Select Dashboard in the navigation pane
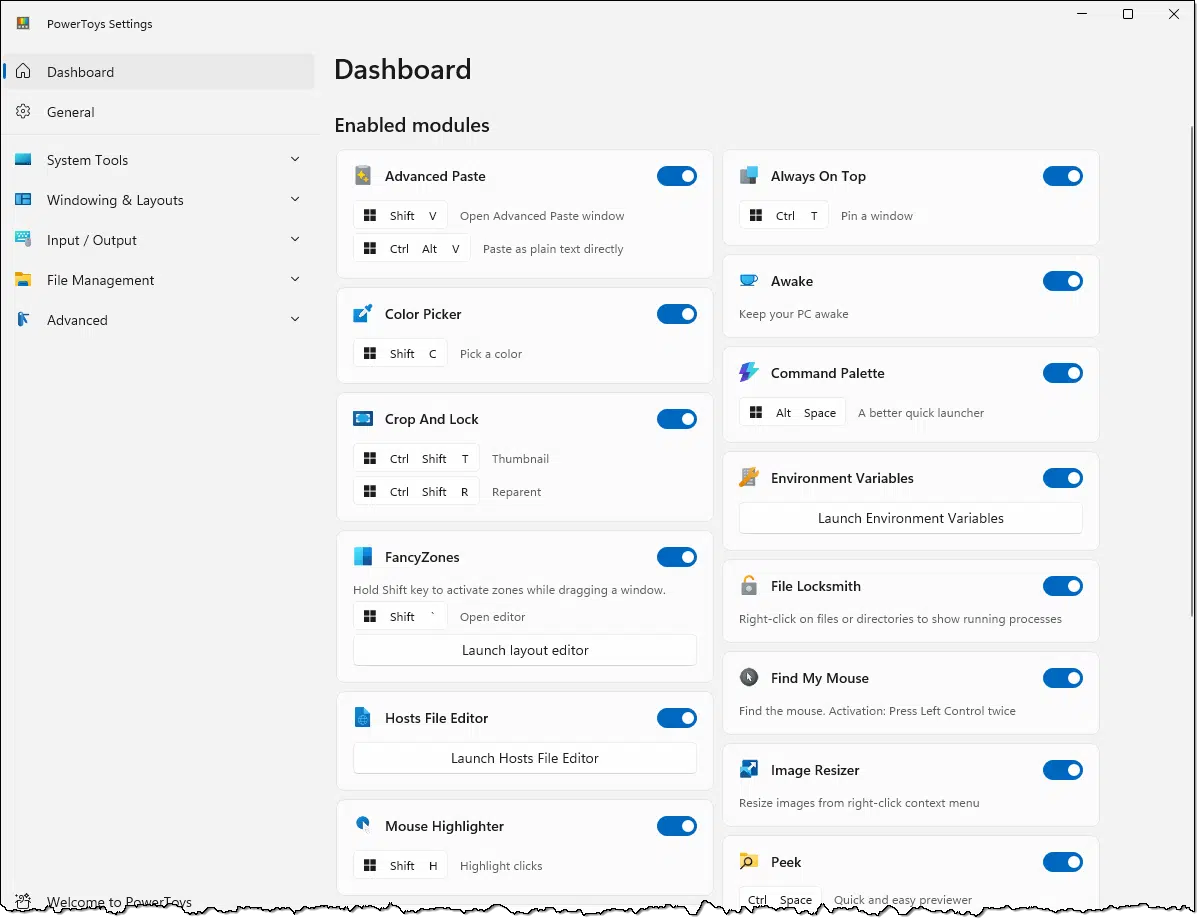Screen dimensions: 1200x923 159,72
